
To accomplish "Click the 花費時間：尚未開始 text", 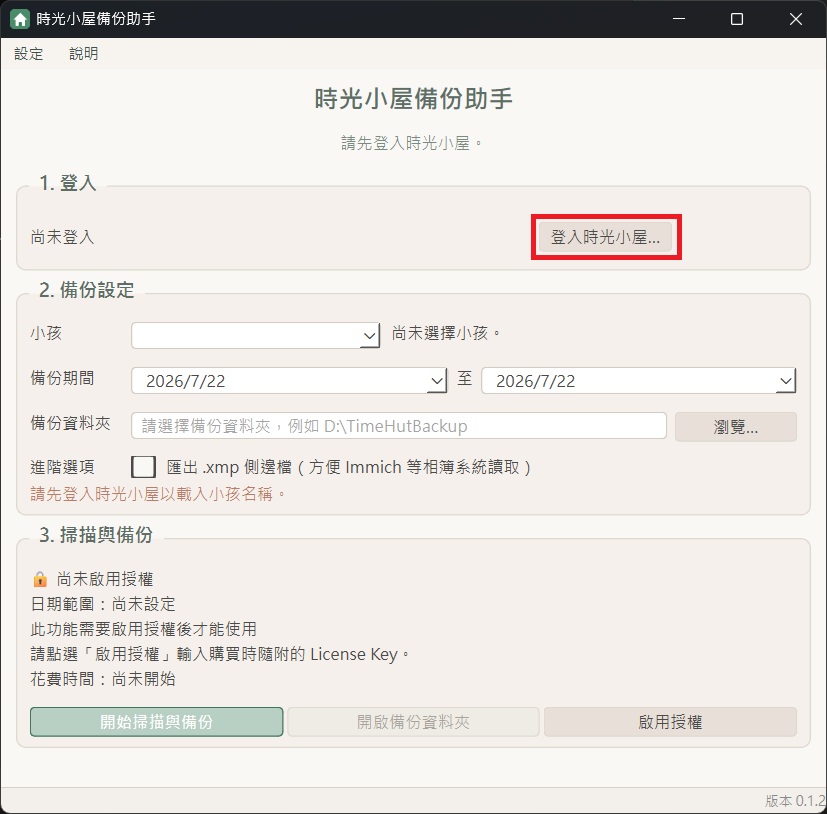I will click(x=103, y=678).
